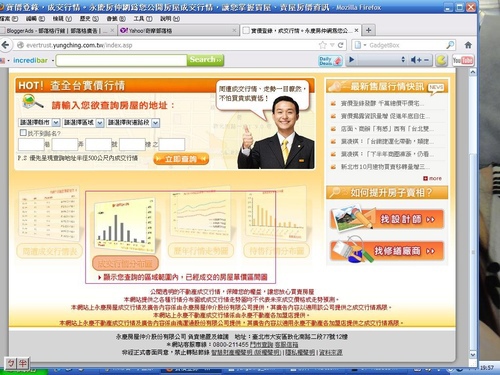Open the 隱私權聲明 footer link

click(x=300, y=352)
